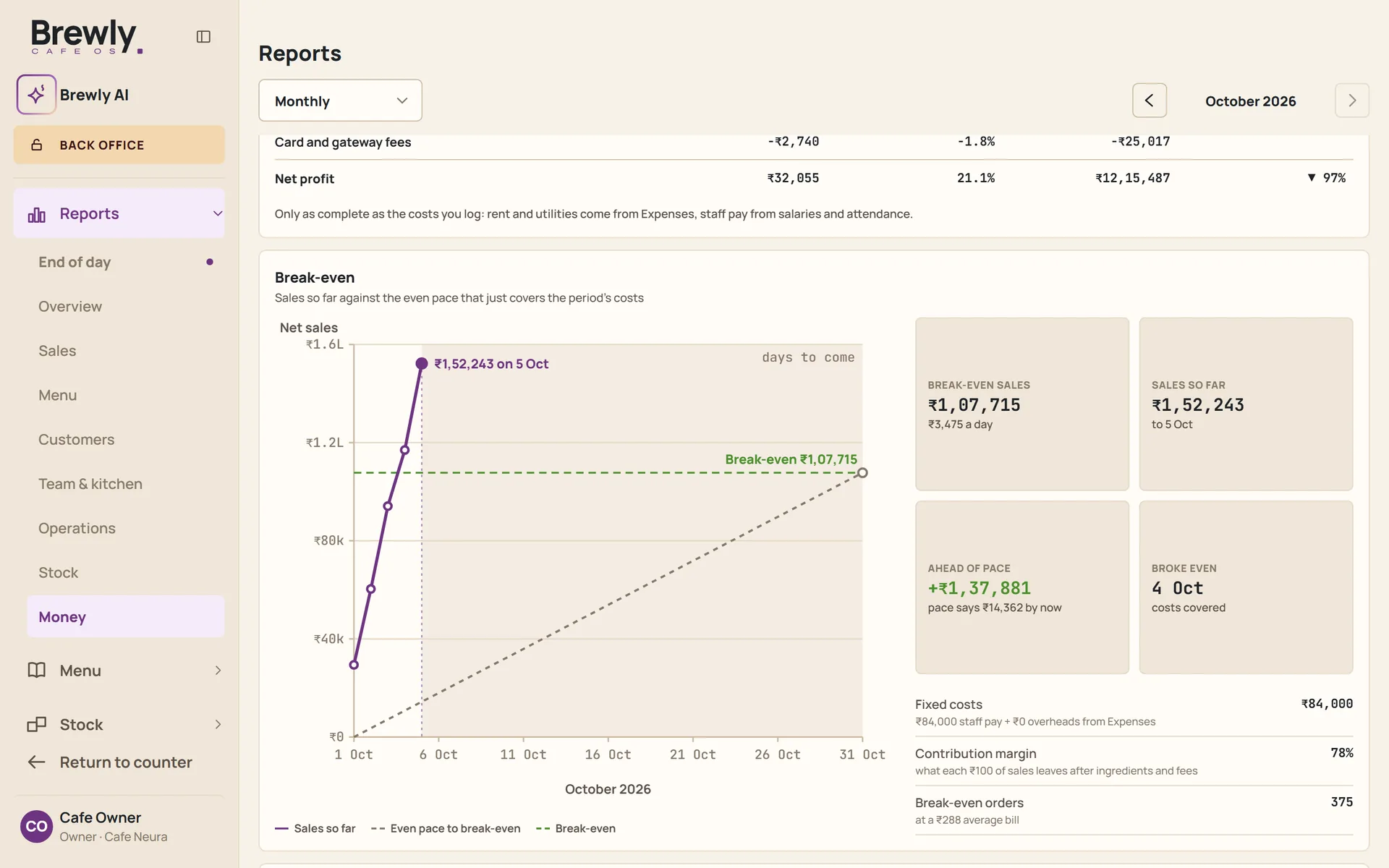Open Sales report

pos(126,351)
